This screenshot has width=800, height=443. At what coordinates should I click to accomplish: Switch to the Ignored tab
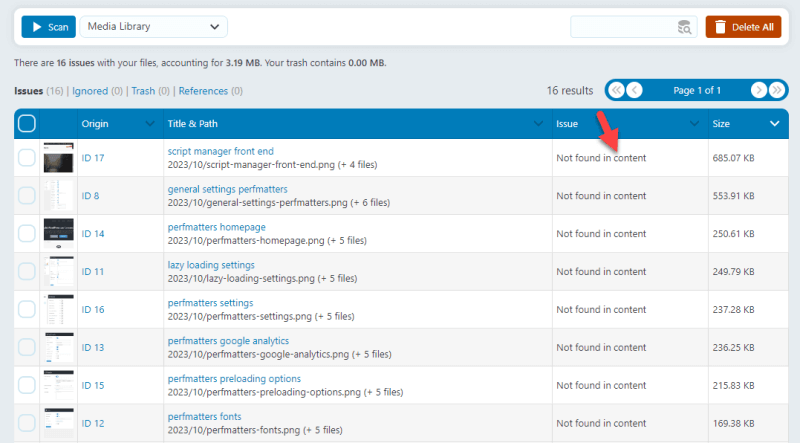pos(90,91)
